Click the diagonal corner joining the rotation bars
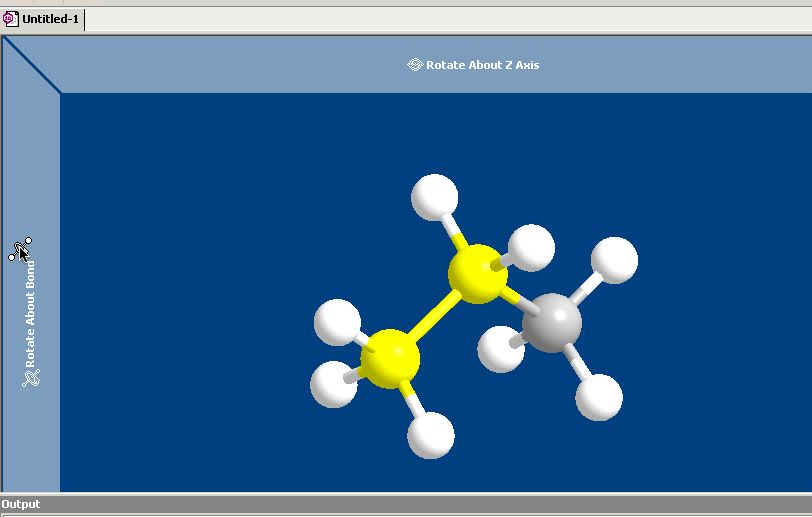Viewport: 812px width, 517px height. (x=31, y=65)
